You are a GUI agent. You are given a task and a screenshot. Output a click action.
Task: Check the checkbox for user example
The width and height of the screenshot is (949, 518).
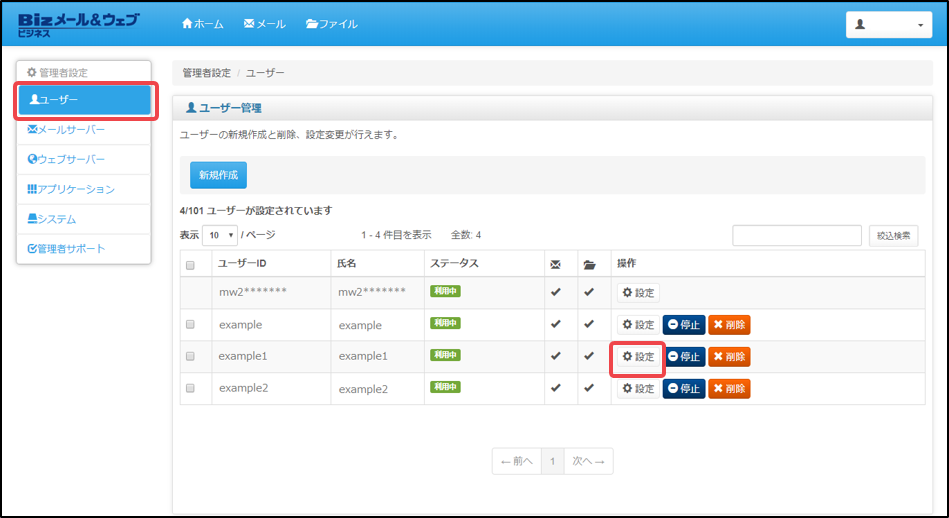click(x=190, y=325)
